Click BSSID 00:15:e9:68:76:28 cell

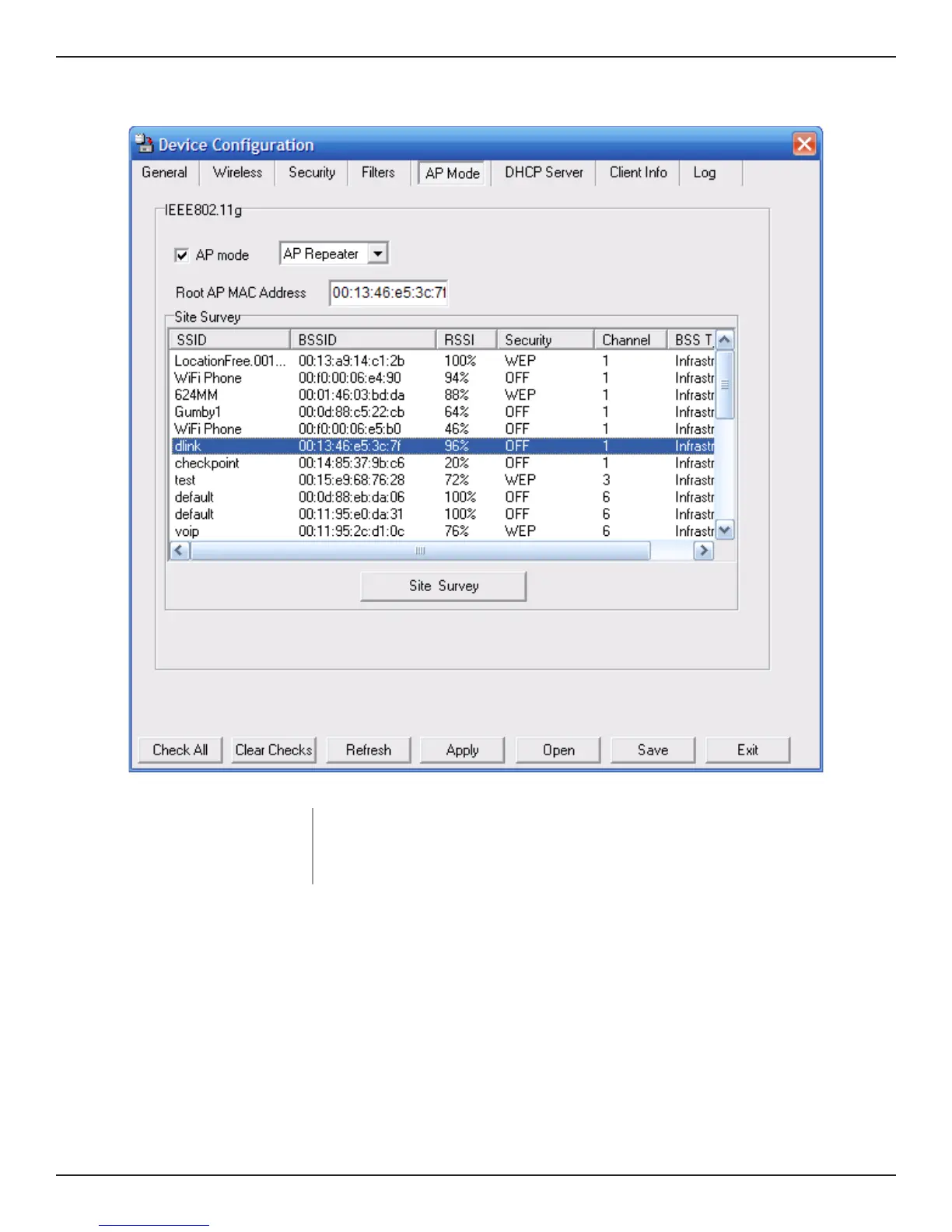coord(352,481)
